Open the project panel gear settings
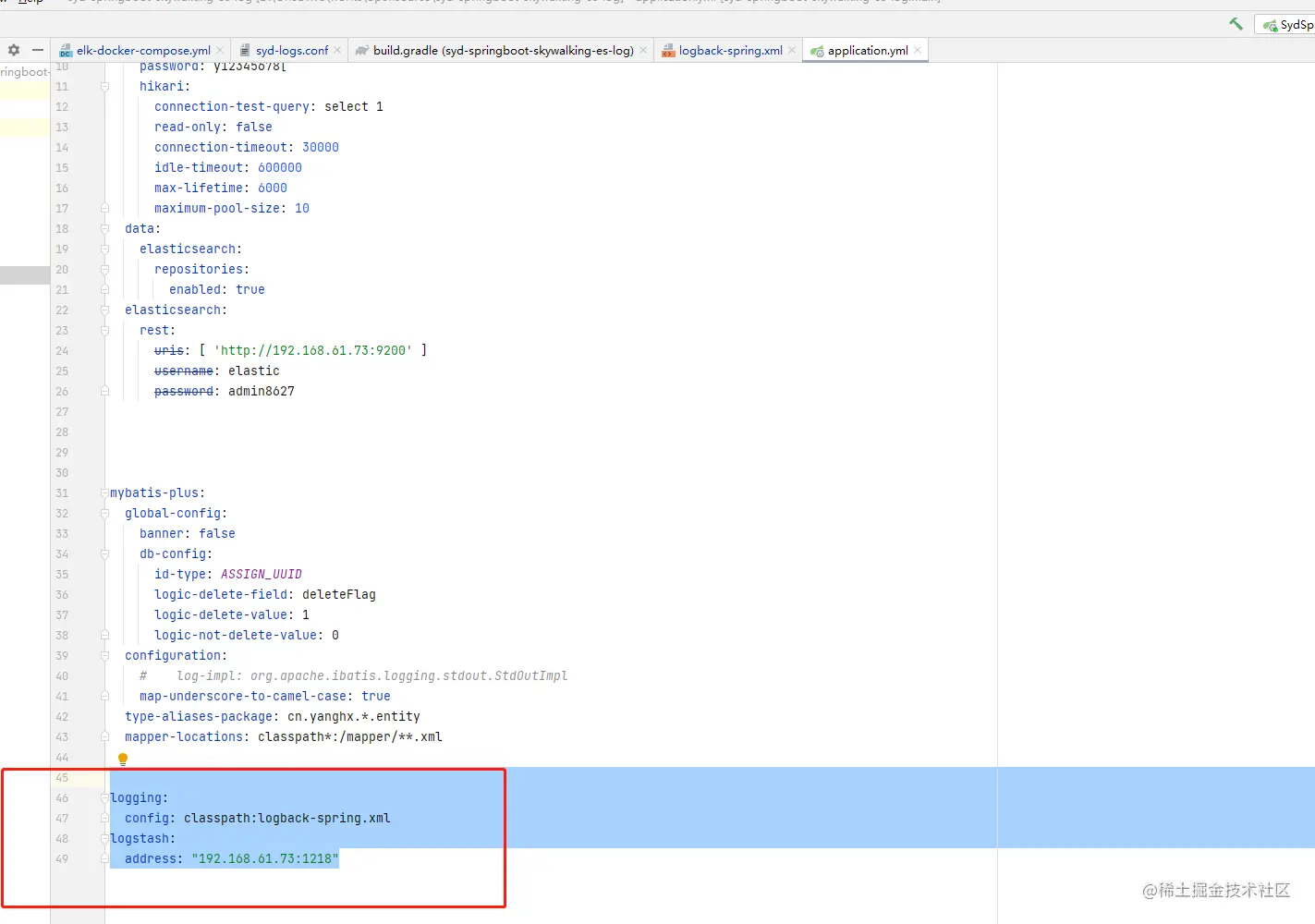1315x924 pixels. pyautogui.click(x=14, y=50)
